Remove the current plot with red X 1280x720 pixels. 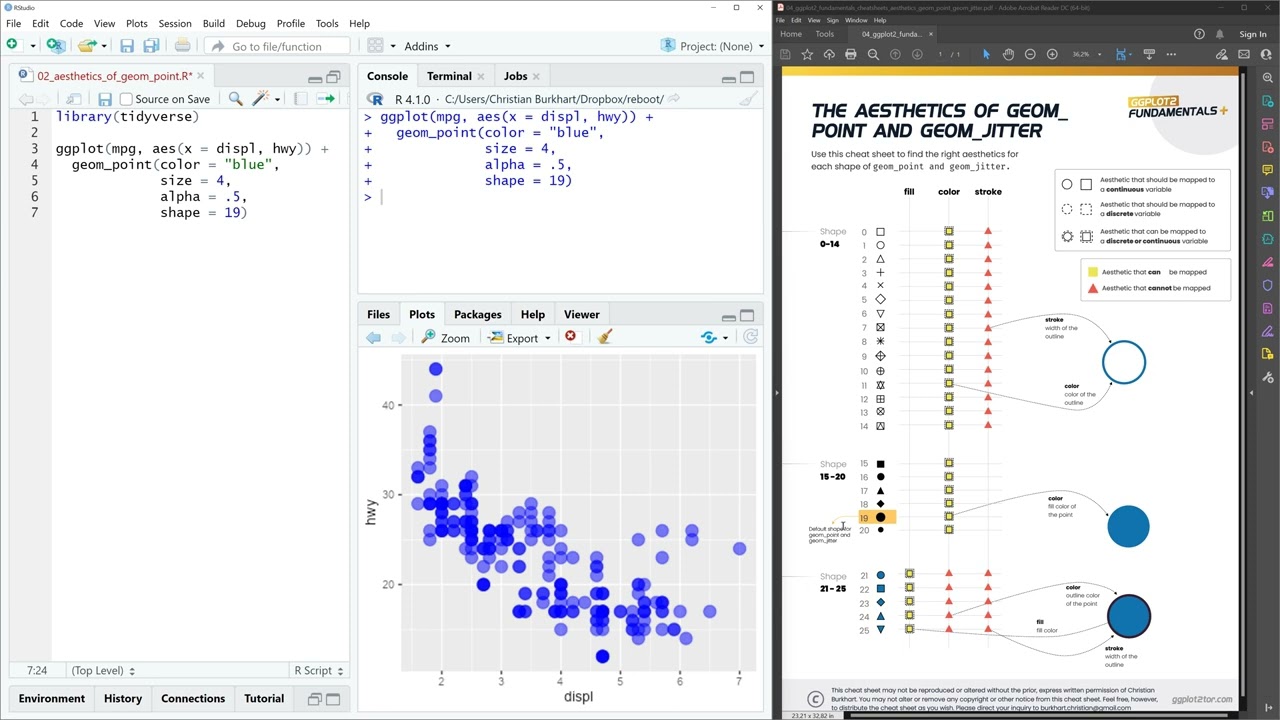[x=570, y=337]
